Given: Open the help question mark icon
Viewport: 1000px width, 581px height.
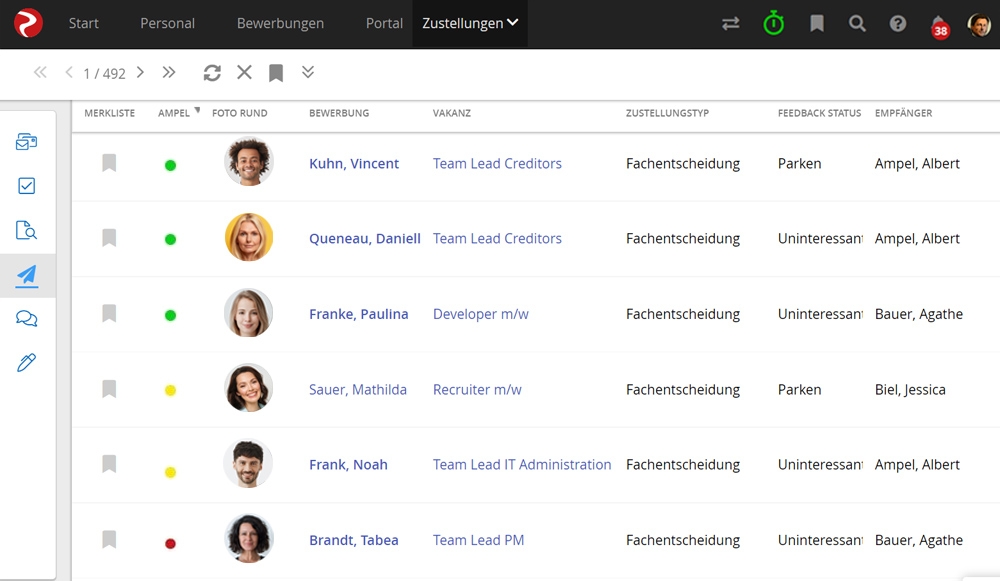Looking at the screenshot, I should (898, 23).
